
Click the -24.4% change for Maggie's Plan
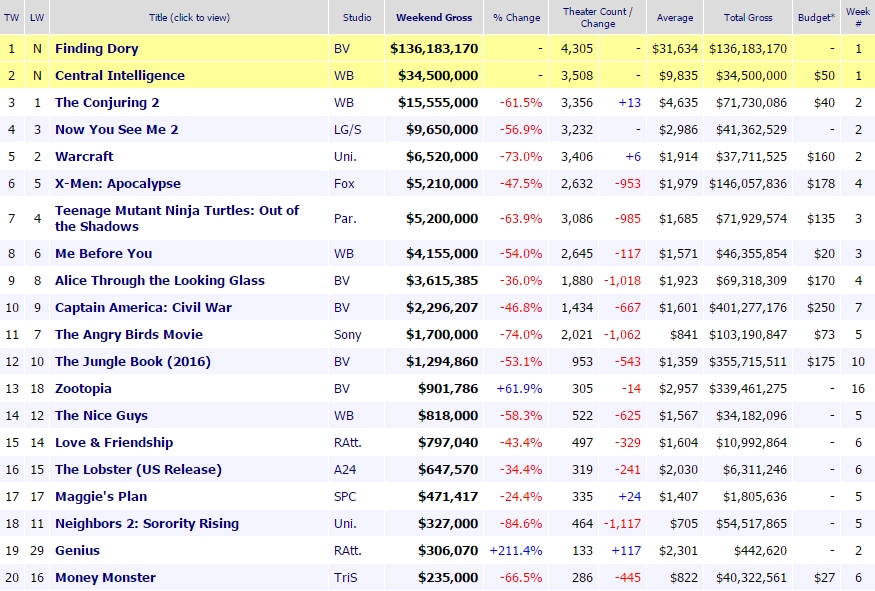point(521,497)
